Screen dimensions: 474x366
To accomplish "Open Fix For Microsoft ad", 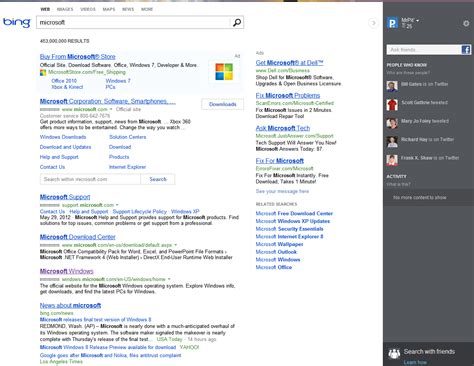I will coord(280,161).
